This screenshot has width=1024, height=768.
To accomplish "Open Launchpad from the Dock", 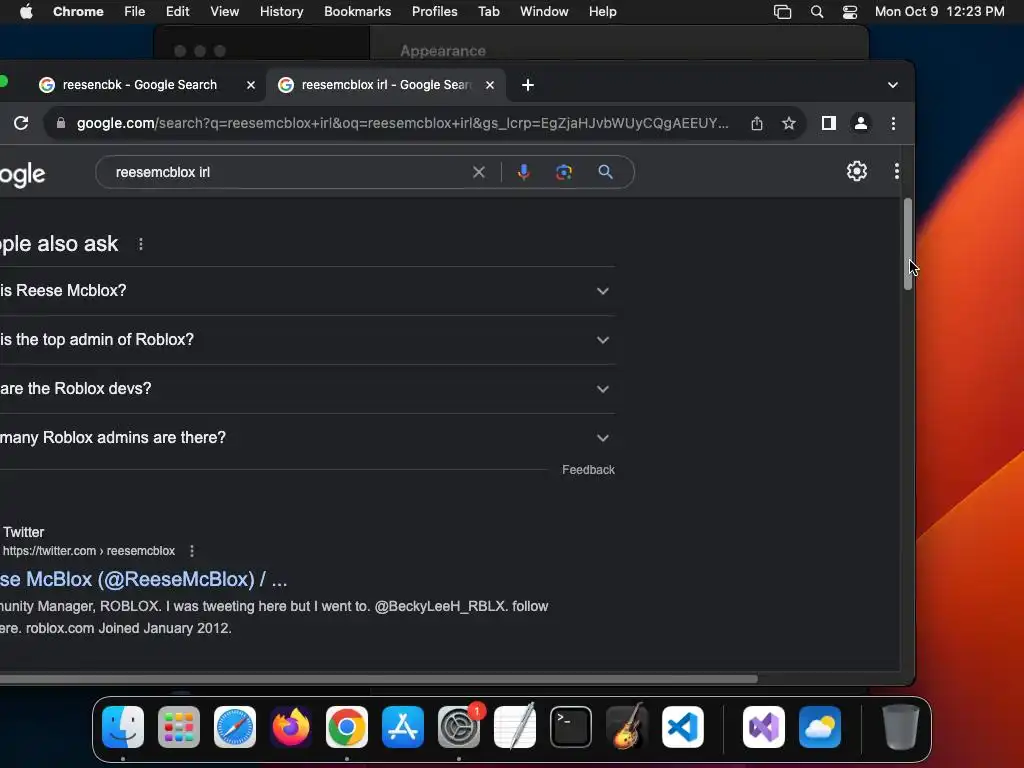I will [x=179, y=727].
